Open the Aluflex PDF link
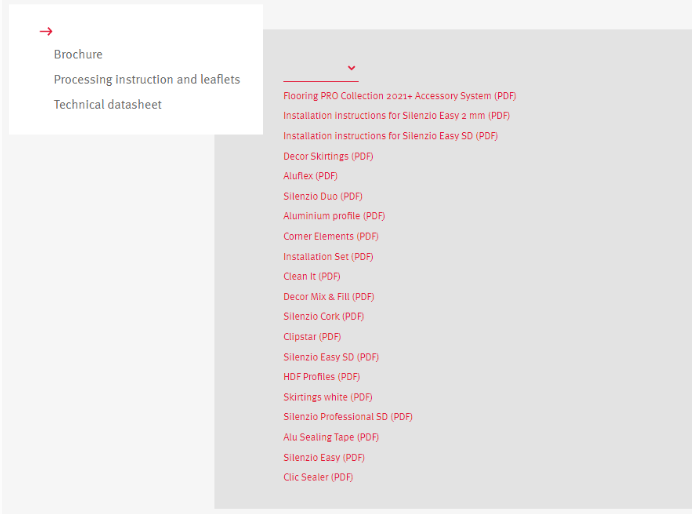Image resolution: width=692 pixels, height=514 pixels. 310,176
